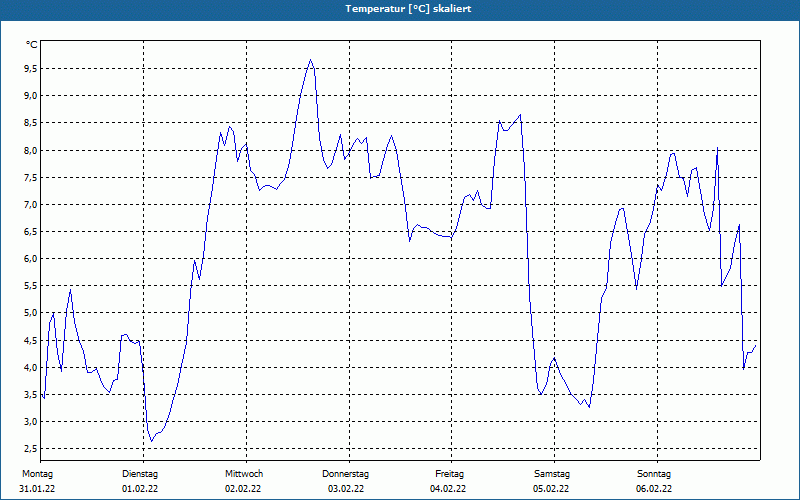Click the Donnerstag day label
800x500 pixels.
345,474
